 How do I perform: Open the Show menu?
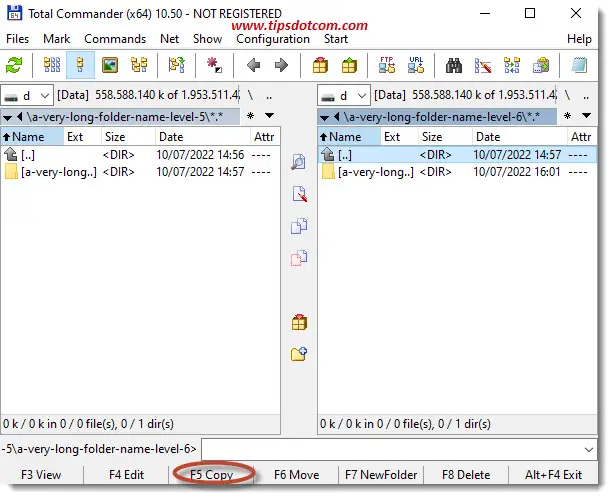[207, 39]
